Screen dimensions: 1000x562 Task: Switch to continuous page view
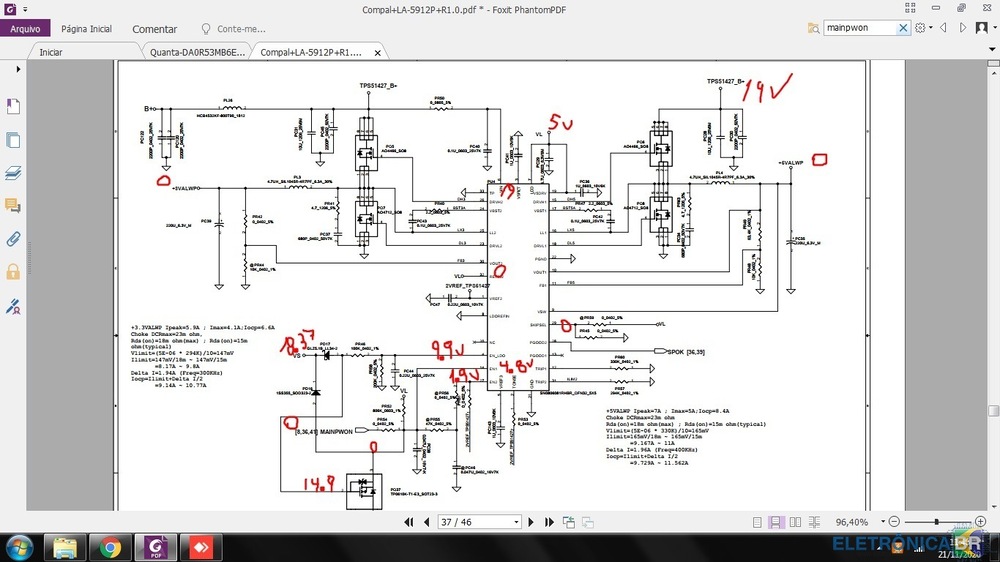[775, 522]
